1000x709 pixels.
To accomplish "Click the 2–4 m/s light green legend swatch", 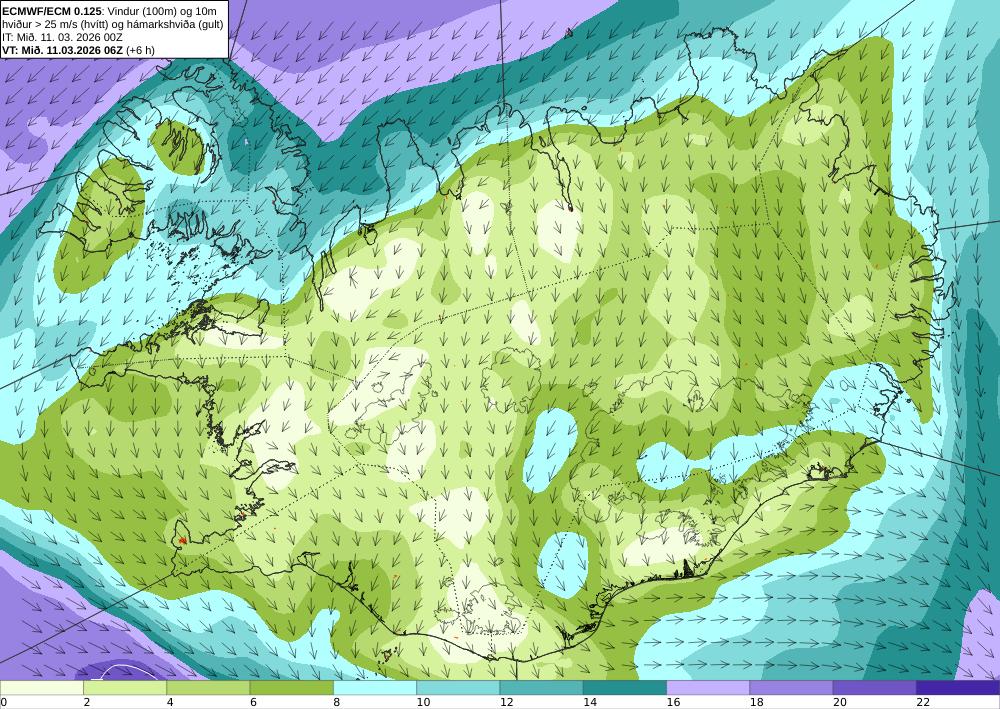I will [125, 688].
